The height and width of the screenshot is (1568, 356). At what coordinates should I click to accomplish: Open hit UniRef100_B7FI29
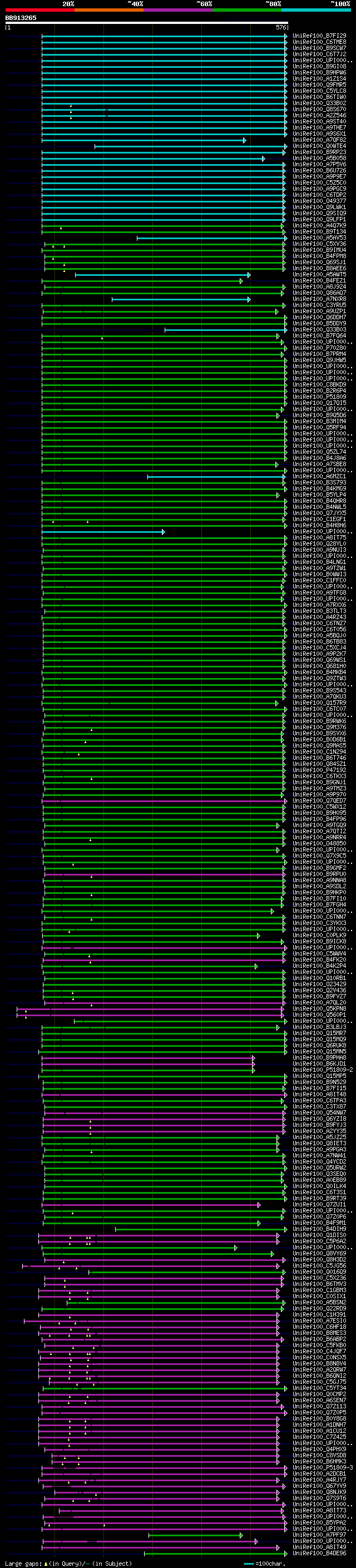319,36
